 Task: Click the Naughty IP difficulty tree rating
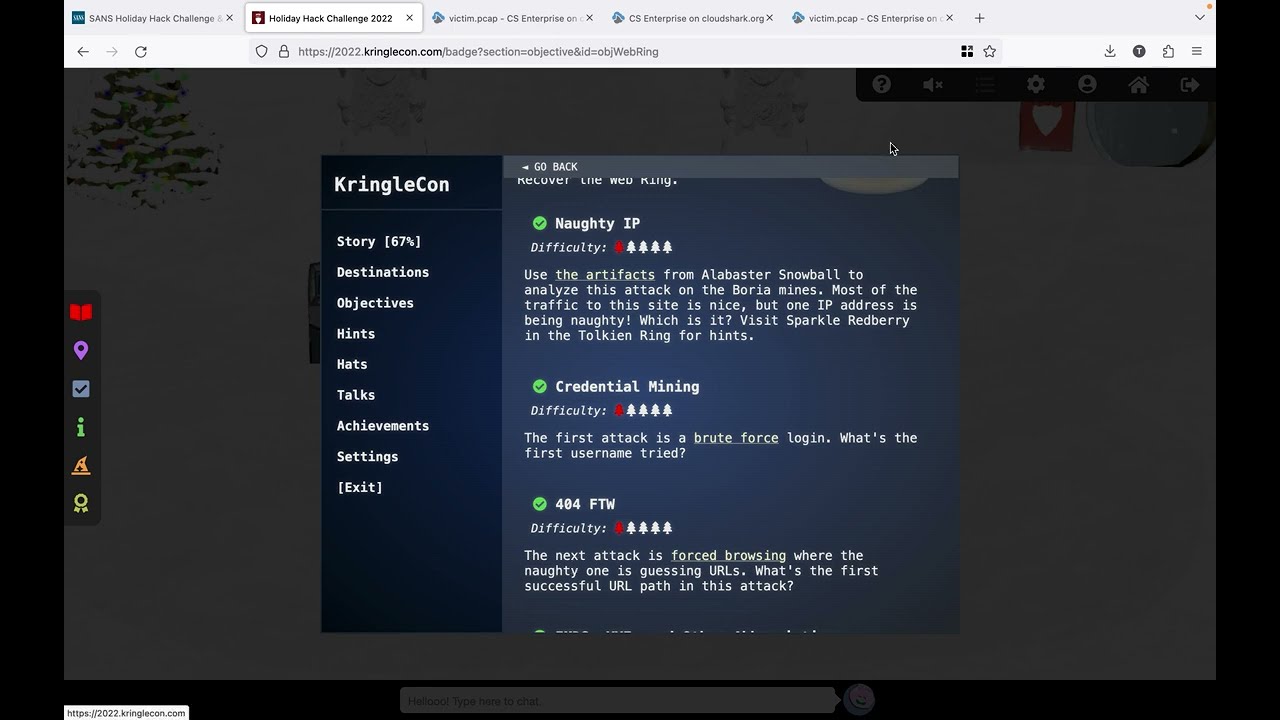tap(643, 247)
